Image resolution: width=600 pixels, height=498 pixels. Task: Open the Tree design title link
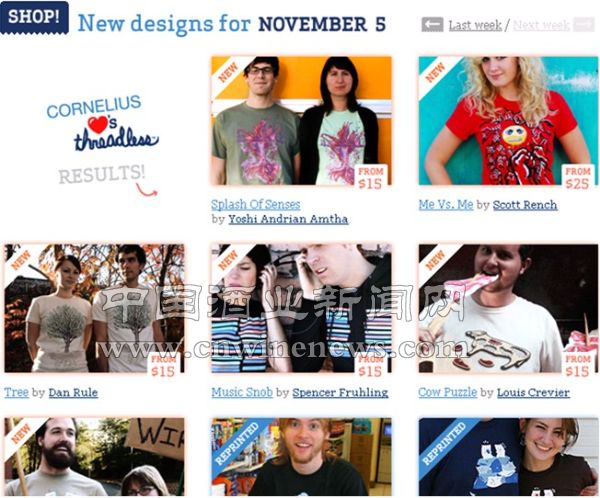pyautogui.click(x=16, y=392)
